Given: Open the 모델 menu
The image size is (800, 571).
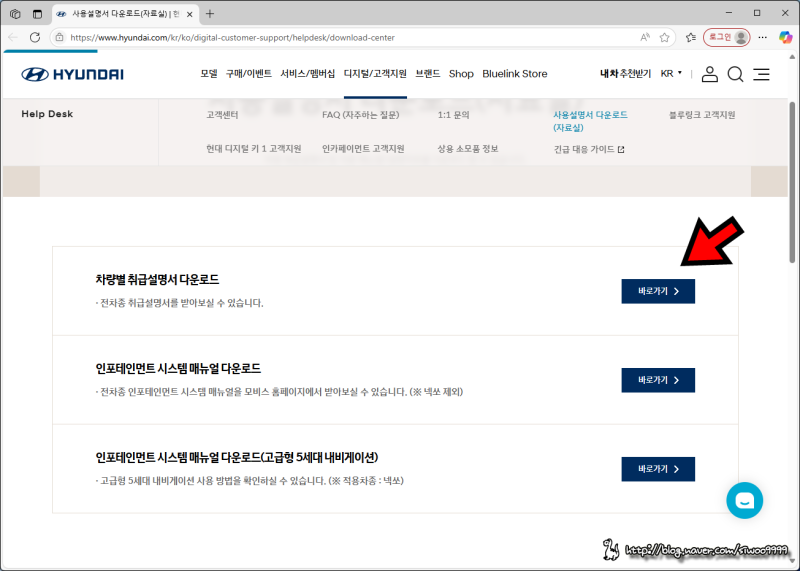Looking at the screenshot, I should pyautogui.click(x=209, y=73).
